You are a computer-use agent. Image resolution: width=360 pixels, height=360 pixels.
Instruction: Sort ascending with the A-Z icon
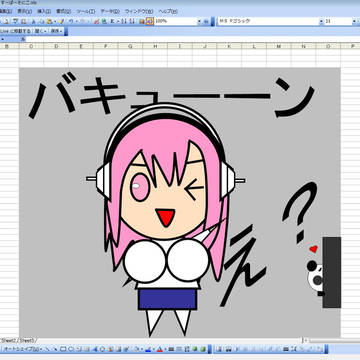(123, 21)
